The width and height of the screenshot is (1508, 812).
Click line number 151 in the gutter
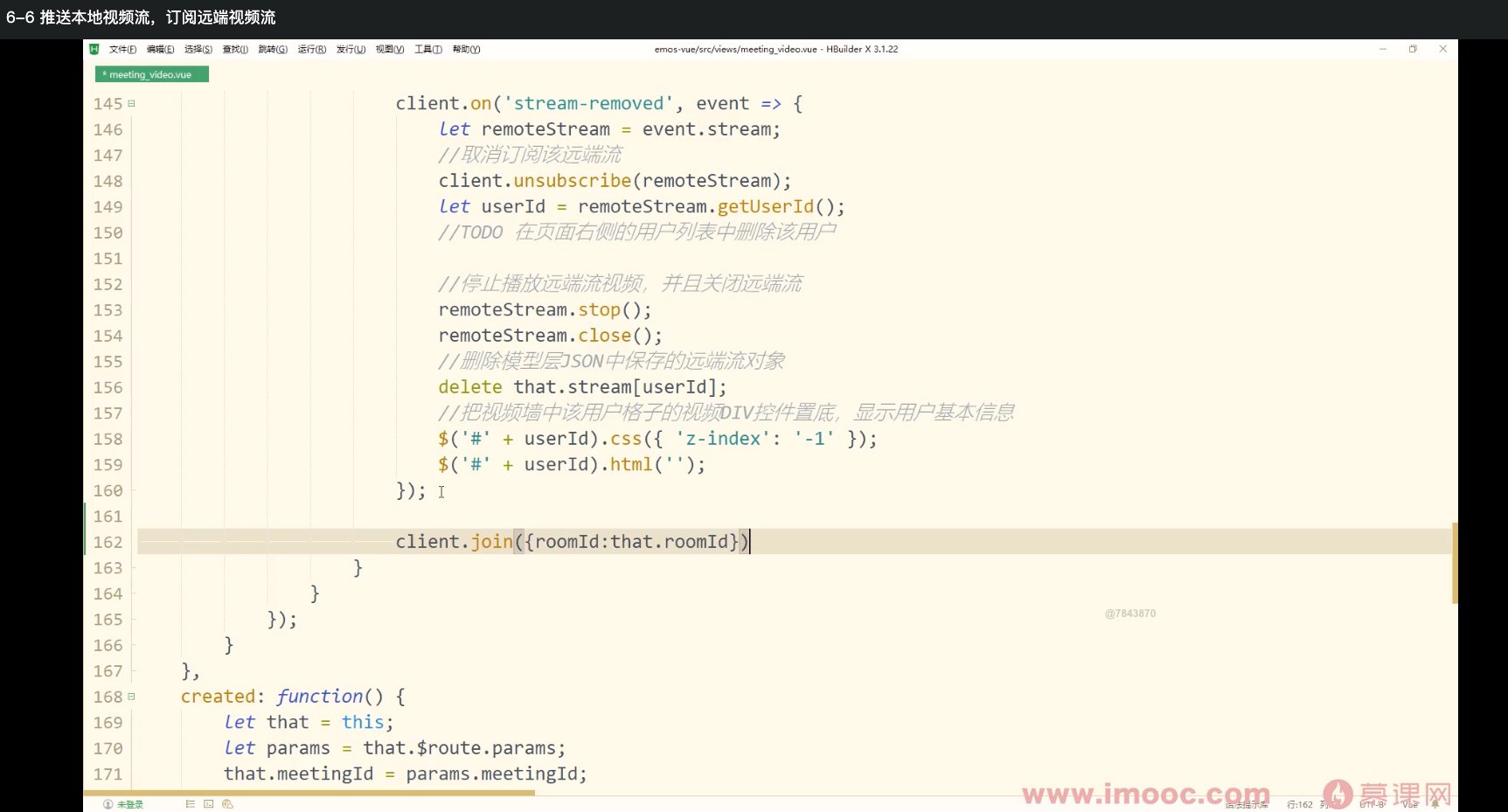click(x=108, y=258)
